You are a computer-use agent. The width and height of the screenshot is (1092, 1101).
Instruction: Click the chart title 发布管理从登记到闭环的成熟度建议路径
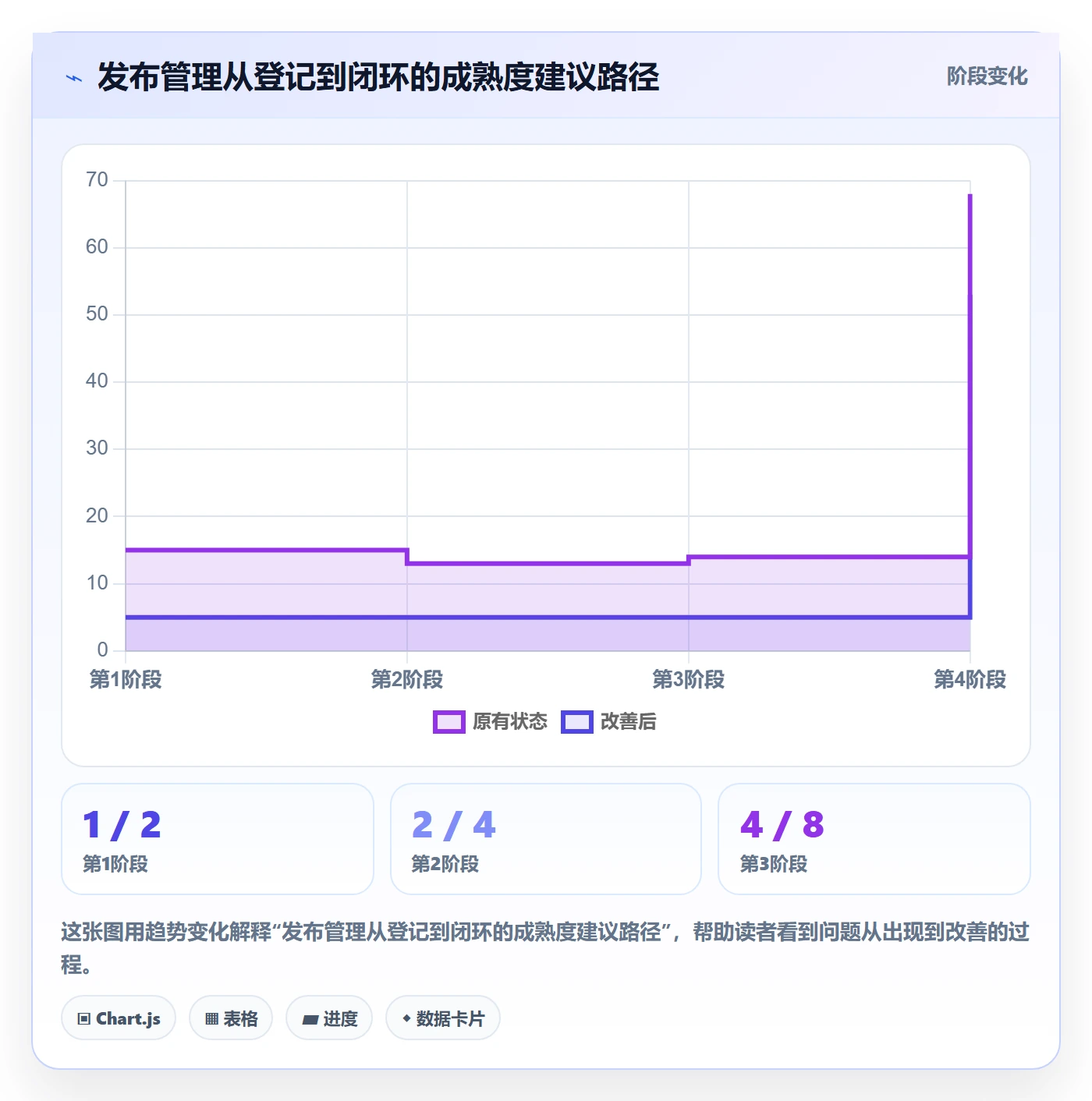378,77
